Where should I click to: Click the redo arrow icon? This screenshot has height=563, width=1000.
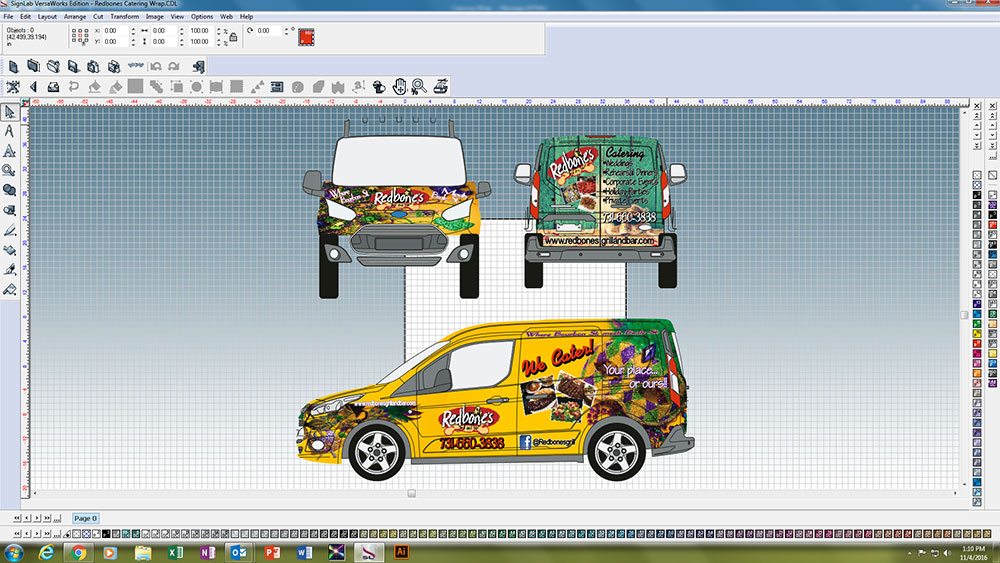[x=174, y=66]
